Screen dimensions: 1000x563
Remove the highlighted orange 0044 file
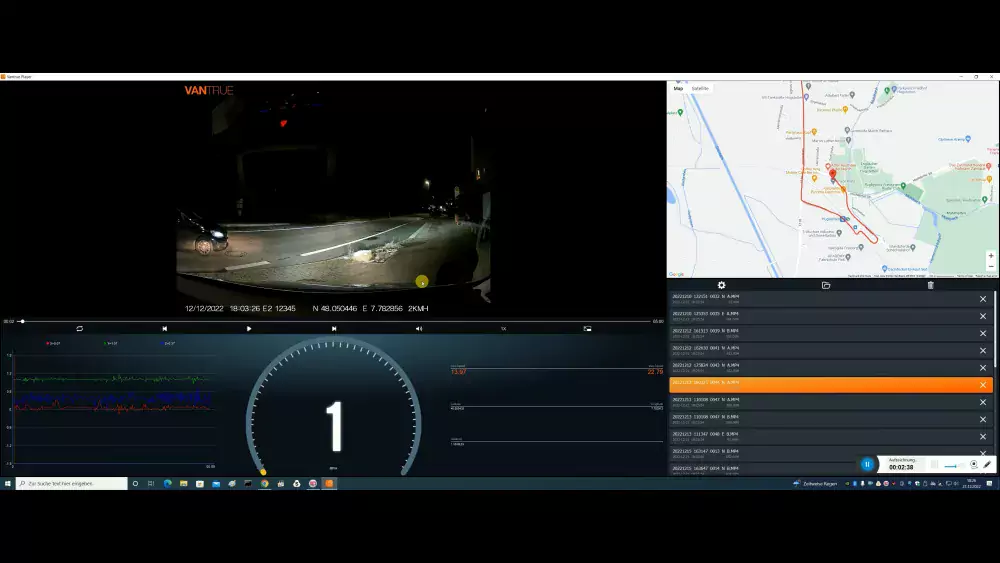click(x=983, y=385)
